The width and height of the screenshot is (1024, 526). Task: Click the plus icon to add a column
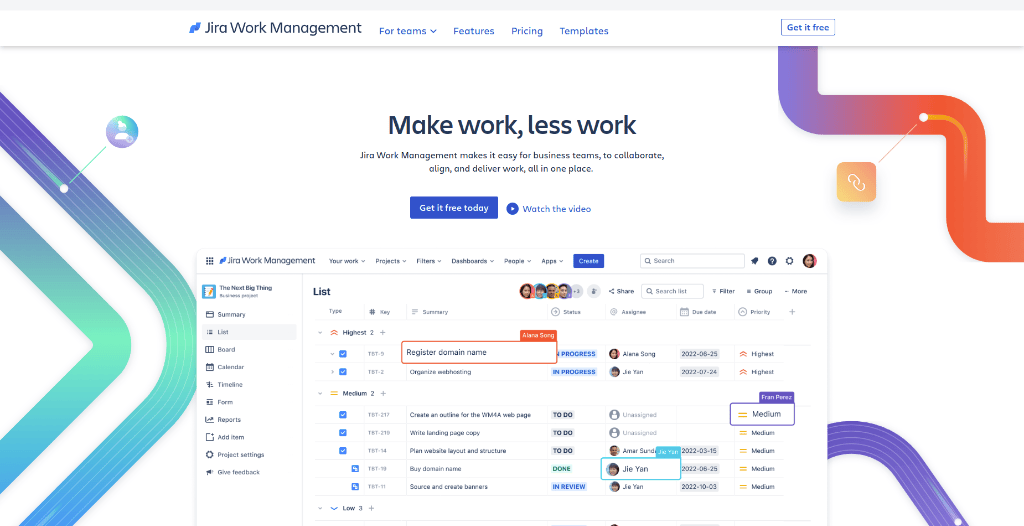point(792,312)
